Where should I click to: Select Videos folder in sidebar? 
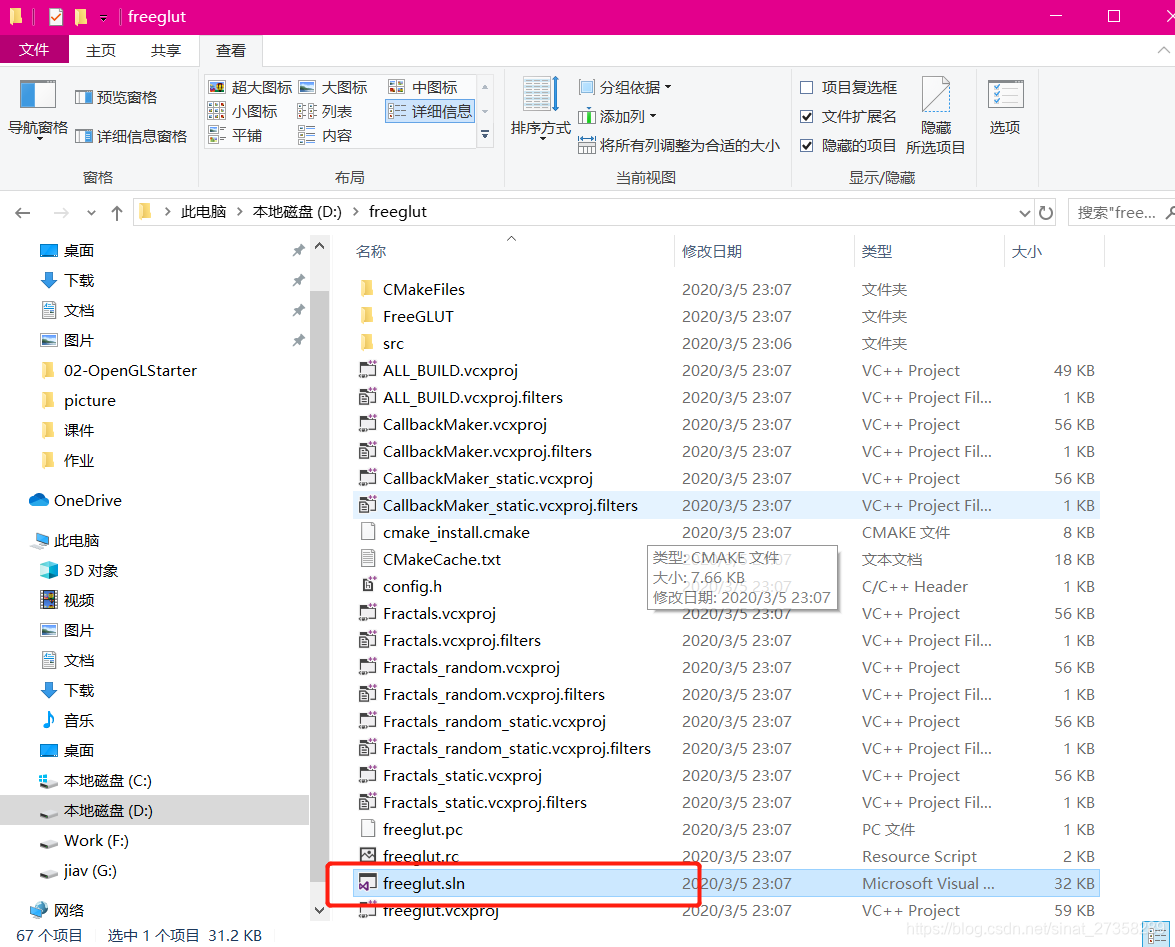coord(67,600)
